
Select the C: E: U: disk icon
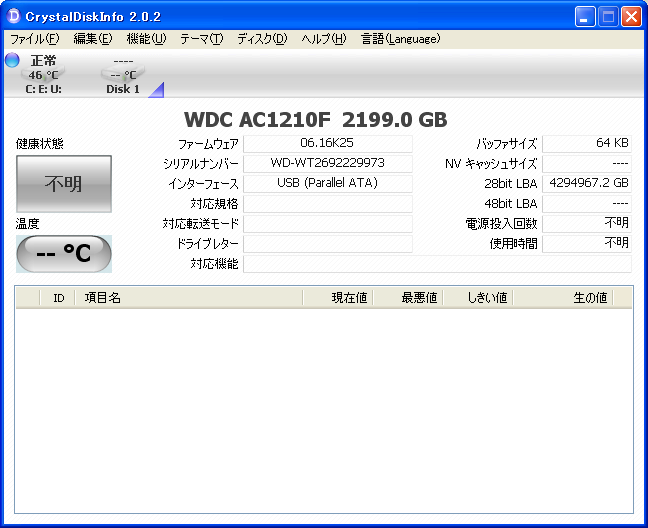[43, 75]
